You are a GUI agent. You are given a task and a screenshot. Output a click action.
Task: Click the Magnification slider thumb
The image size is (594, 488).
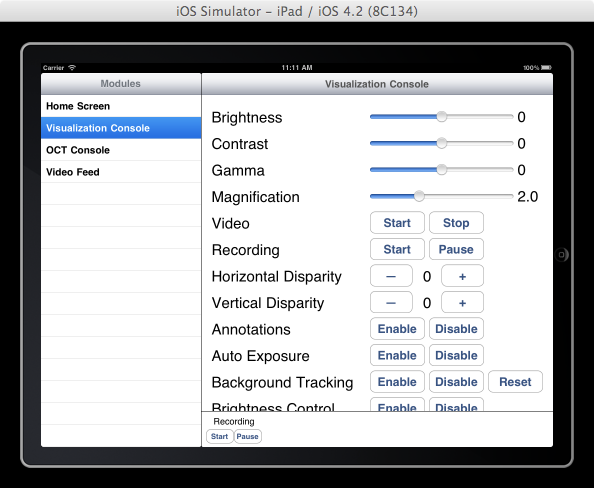[419, 196]
